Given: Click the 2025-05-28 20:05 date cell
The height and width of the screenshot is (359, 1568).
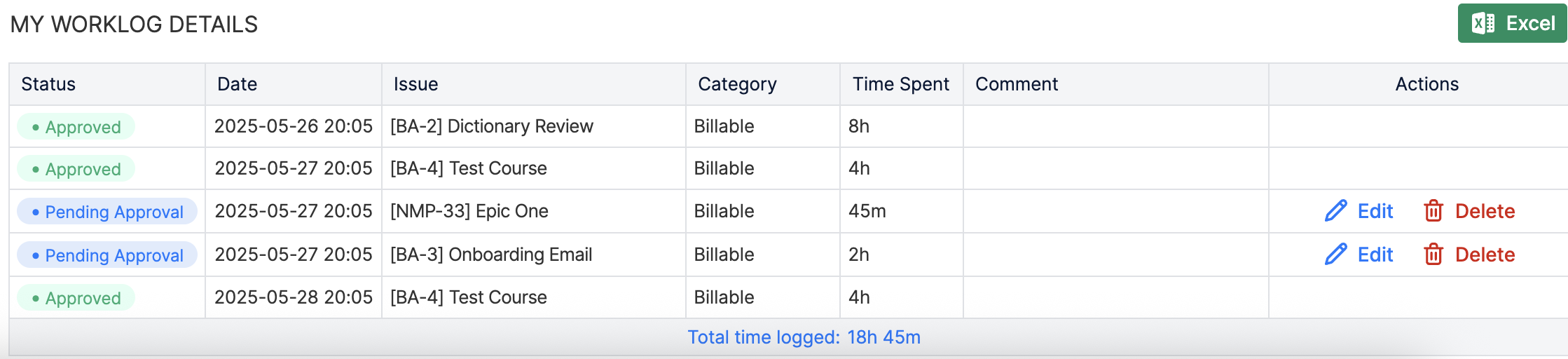Looking at the screenshot, I should coord(293,297).
